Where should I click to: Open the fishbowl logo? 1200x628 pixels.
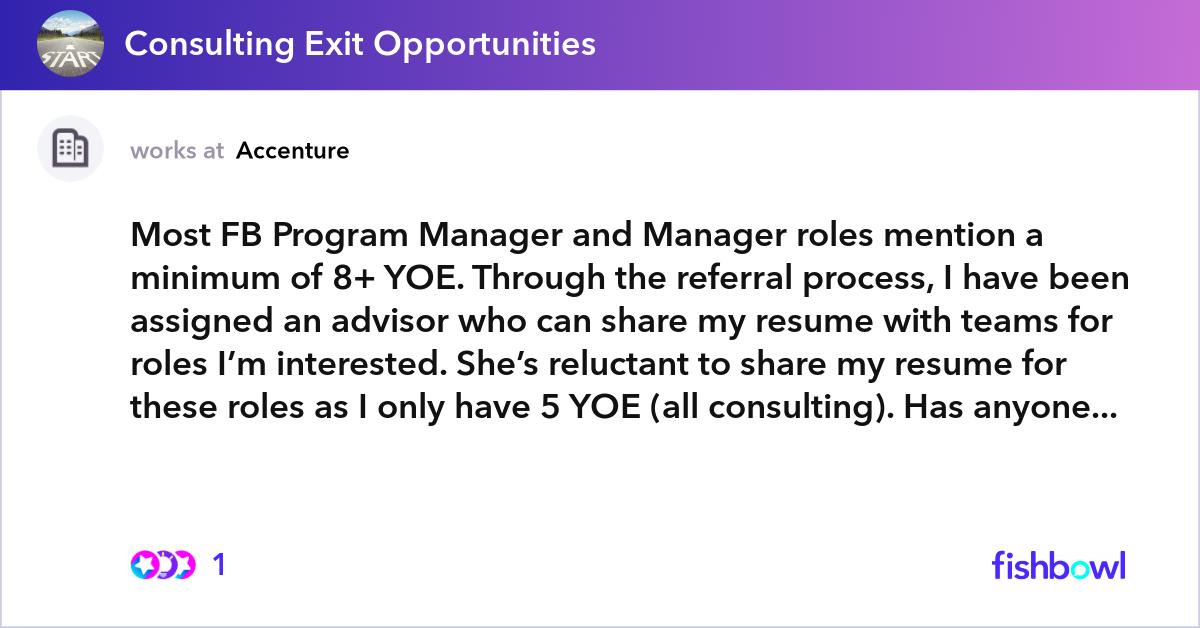point(1058,565)
